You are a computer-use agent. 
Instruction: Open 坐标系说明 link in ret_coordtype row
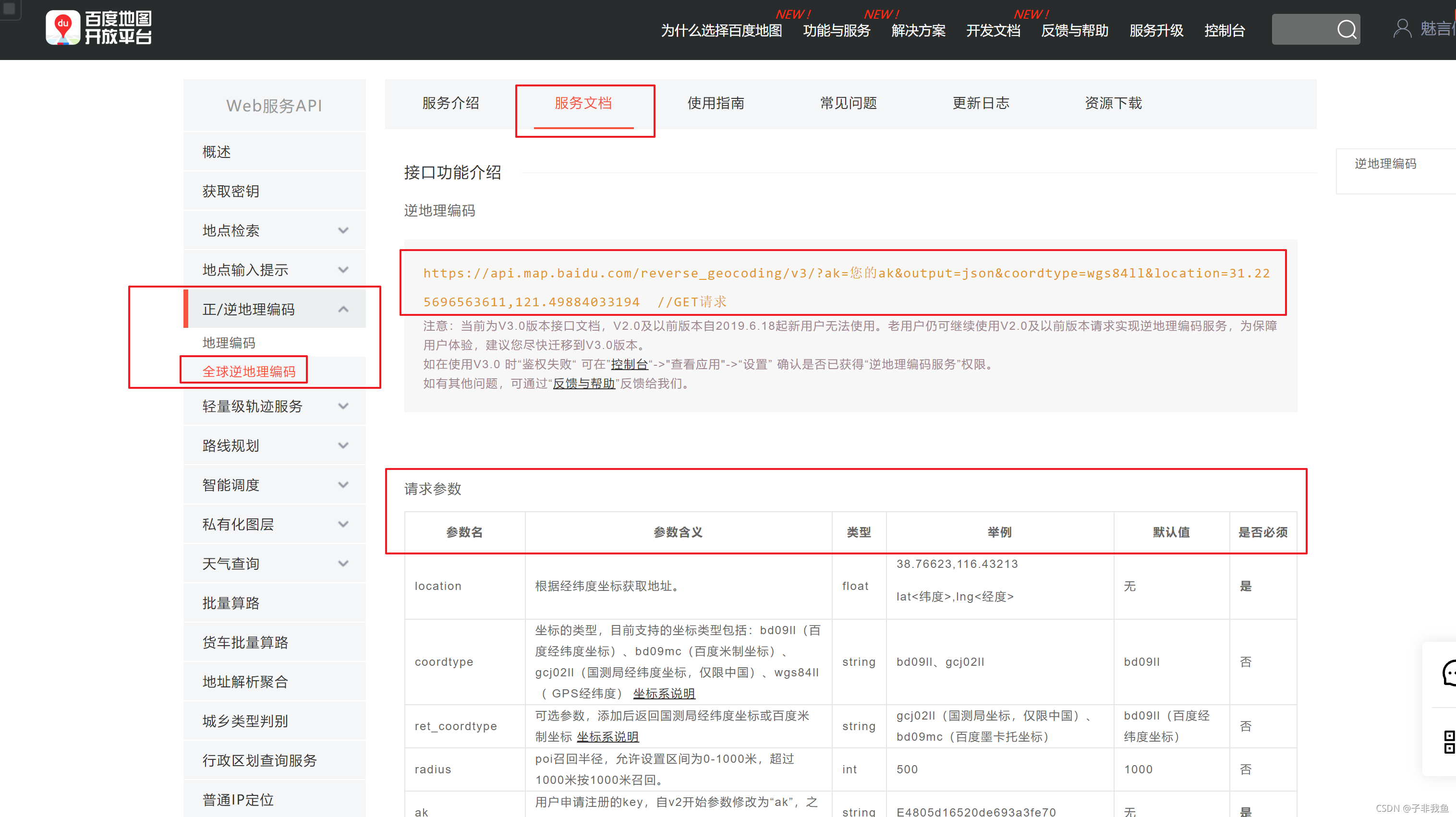pyautogui.click(x=607, y=737)
